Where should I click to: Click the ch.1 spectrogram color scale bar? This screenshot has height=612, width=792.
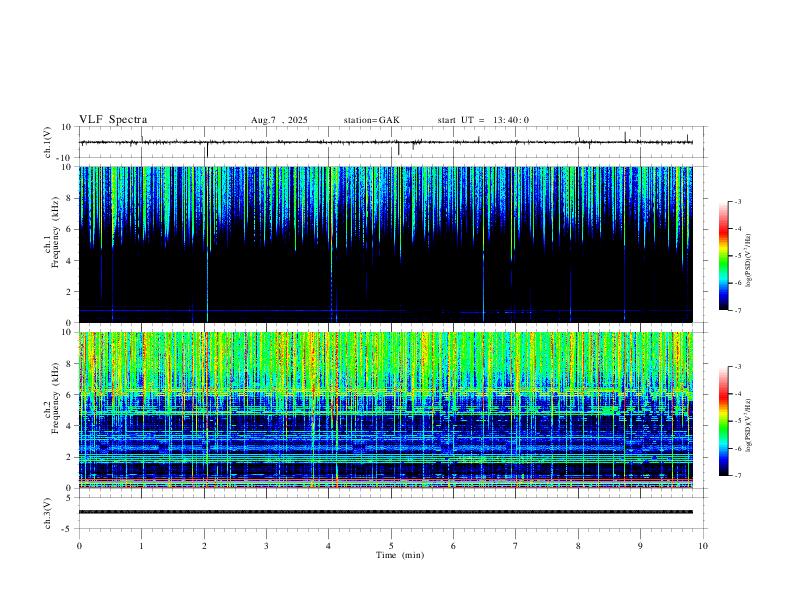click(x=723, y=256)
